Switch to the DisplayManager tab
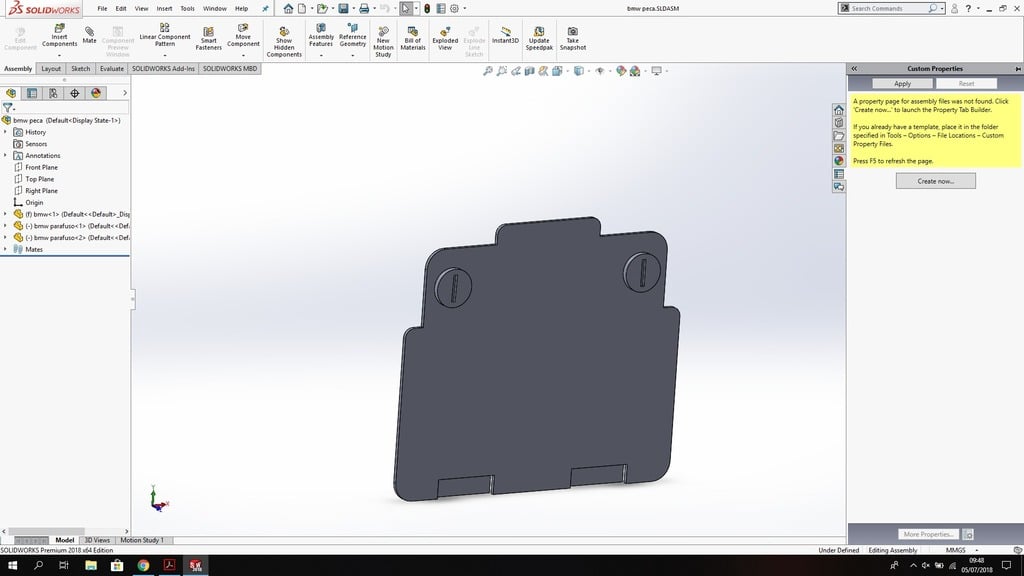Viewport: 1024px width, 576px height. (96, 93)
